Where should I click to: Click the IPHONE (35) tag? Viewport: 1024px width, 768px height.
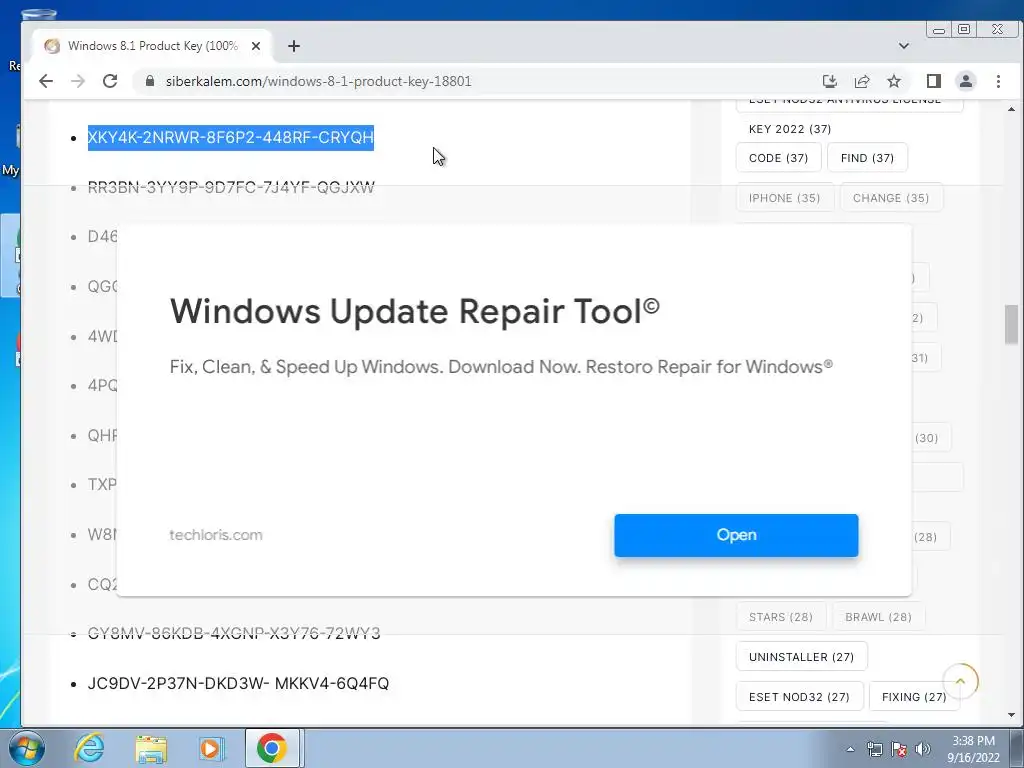point(784,198)
